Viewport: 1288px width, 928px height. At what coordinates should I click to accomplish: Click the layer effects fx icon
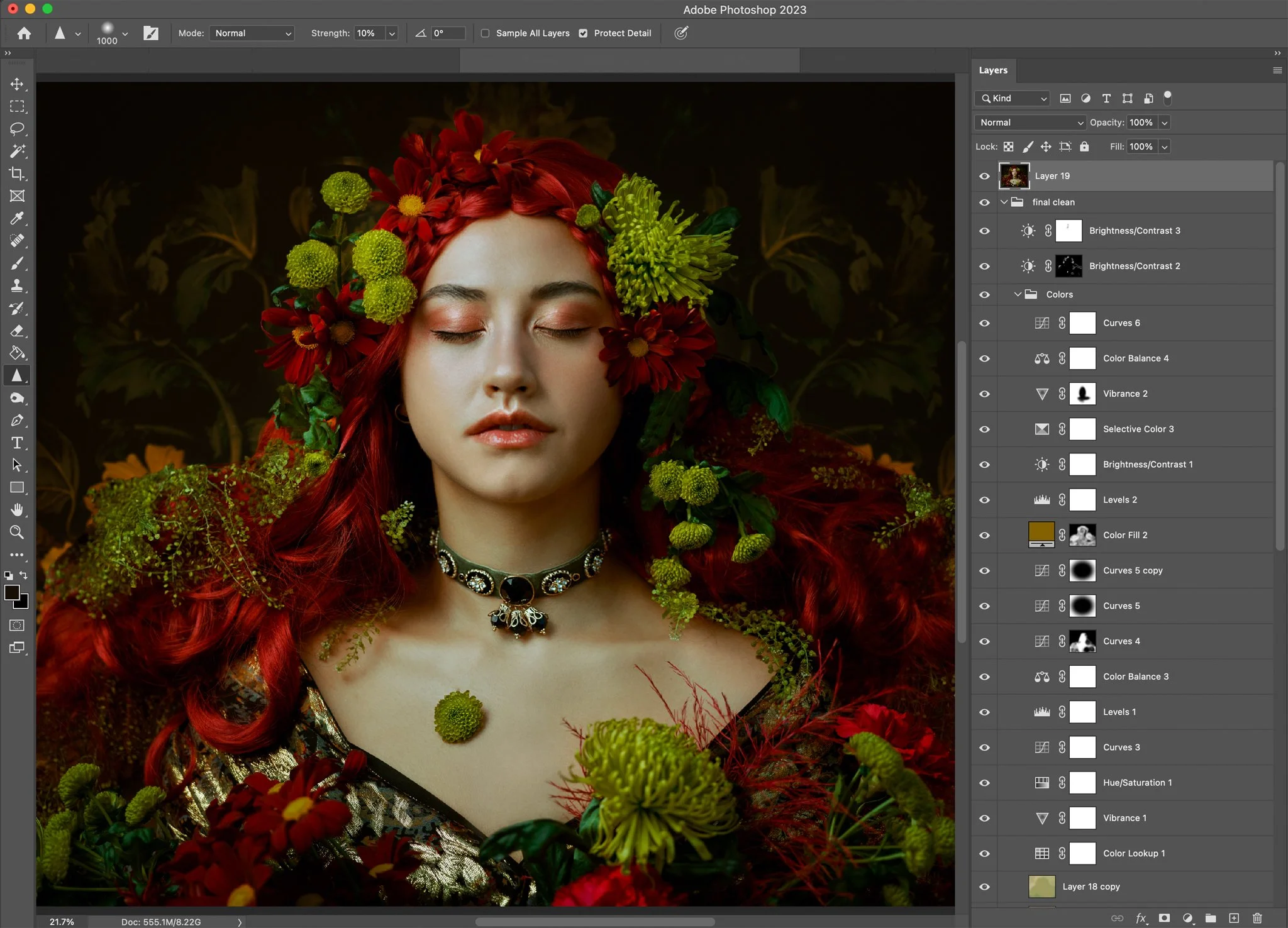(x=1141, y=918)
